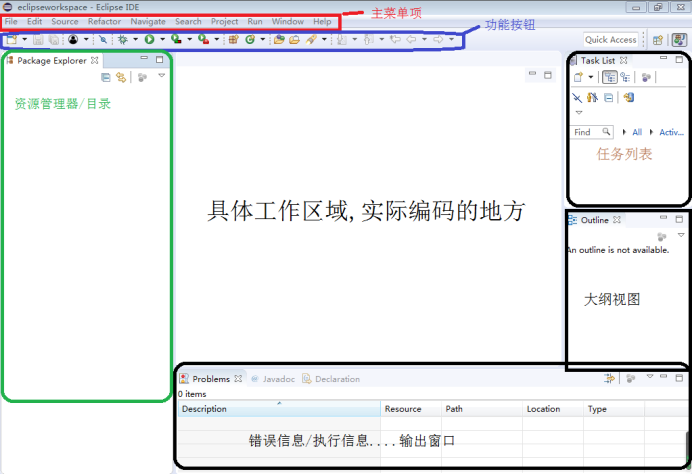Click the Save icon in toolbar
692x475 pixels.
[x=38, y=40]
